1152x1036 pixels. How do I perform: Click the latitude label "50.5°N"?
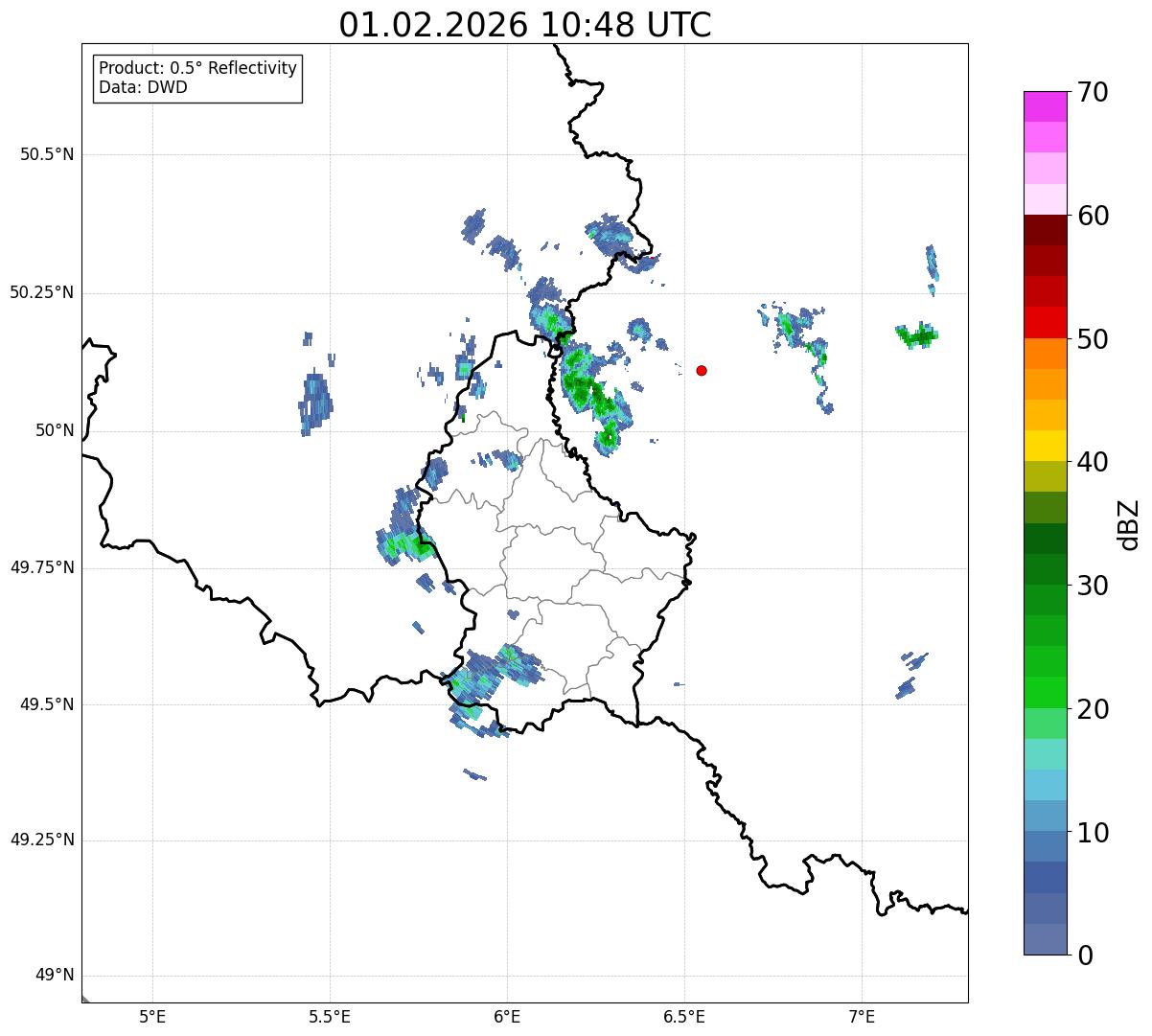(47, 154)
